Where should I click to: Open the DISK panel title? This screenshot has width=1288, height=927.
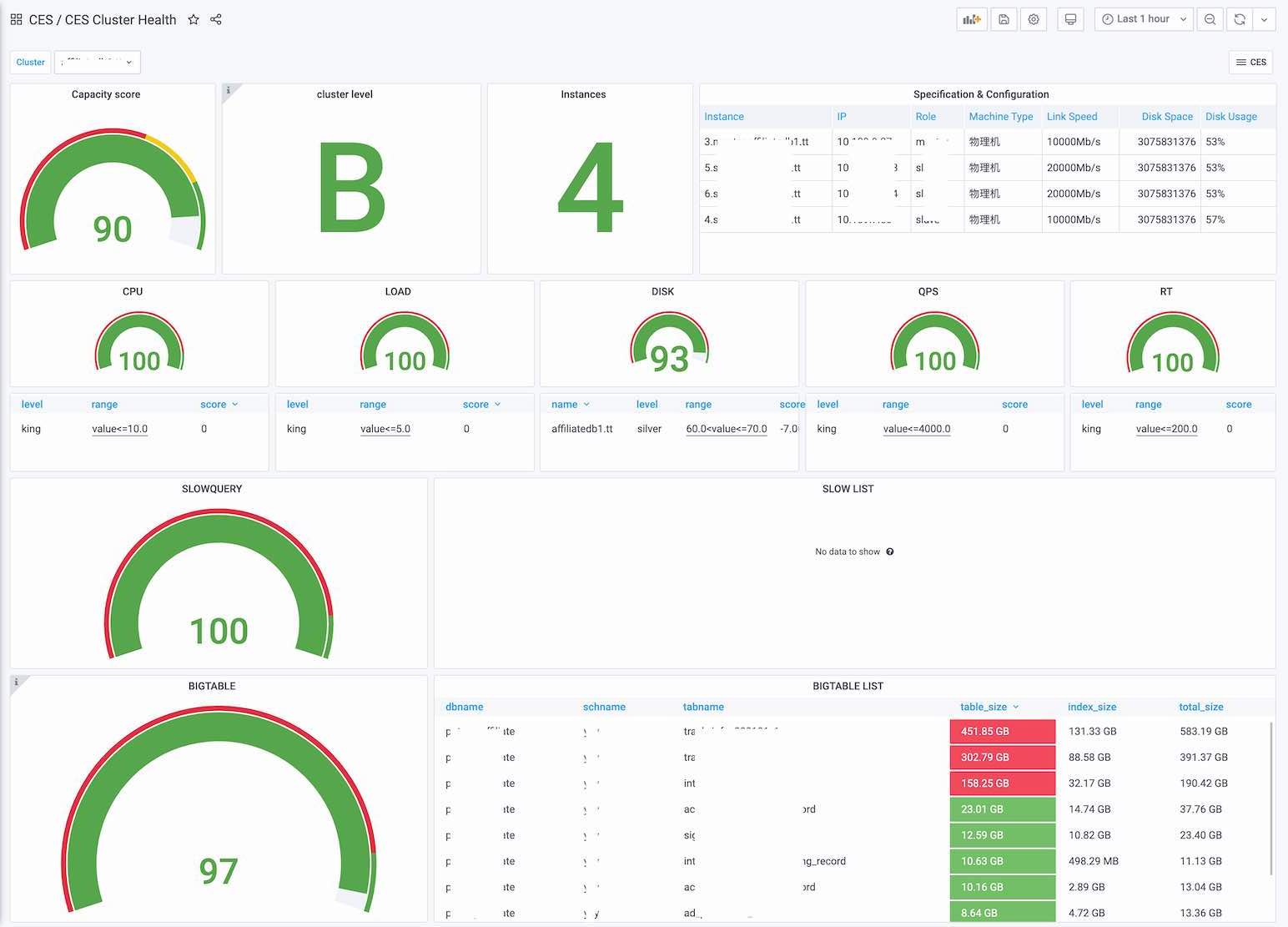coord(663,291)
